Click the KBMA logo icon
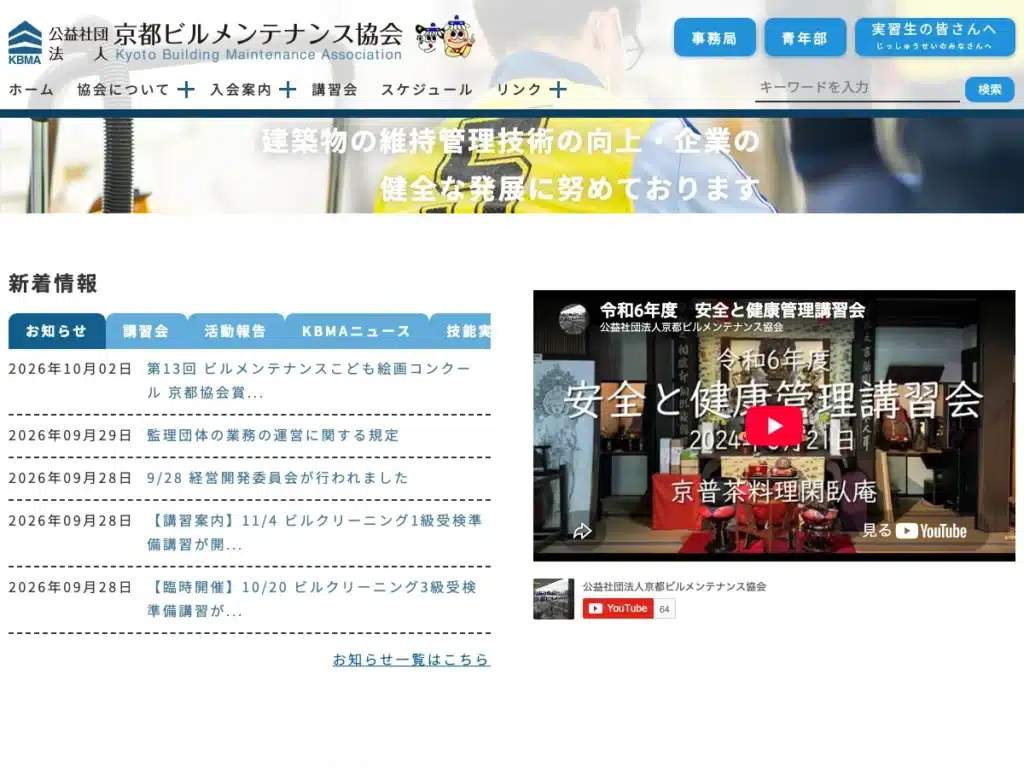1024x768 pixels. (x=25, y=42)
